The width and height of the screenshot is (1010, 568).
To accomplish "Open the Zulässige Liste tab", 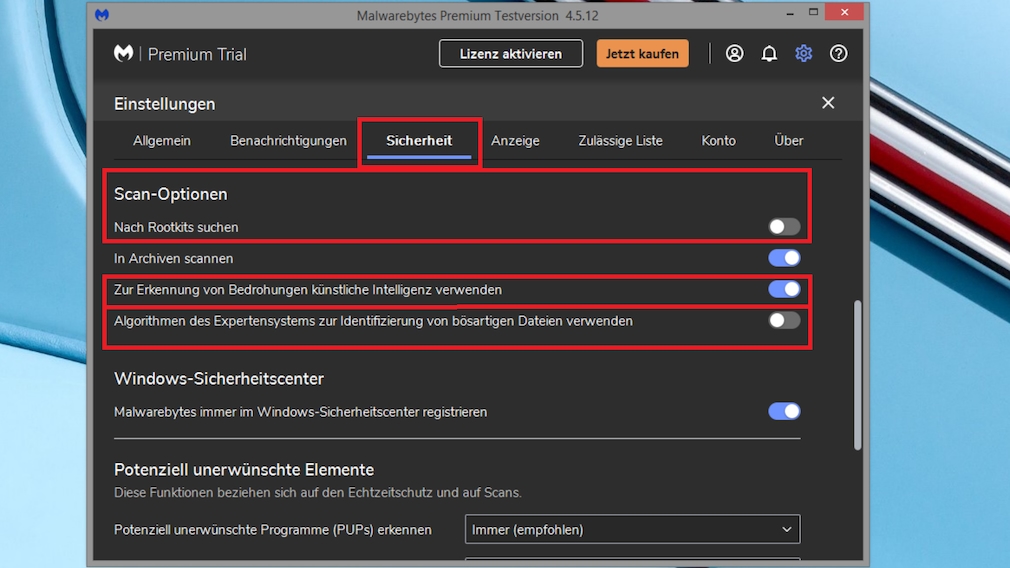I will point(620,140).
